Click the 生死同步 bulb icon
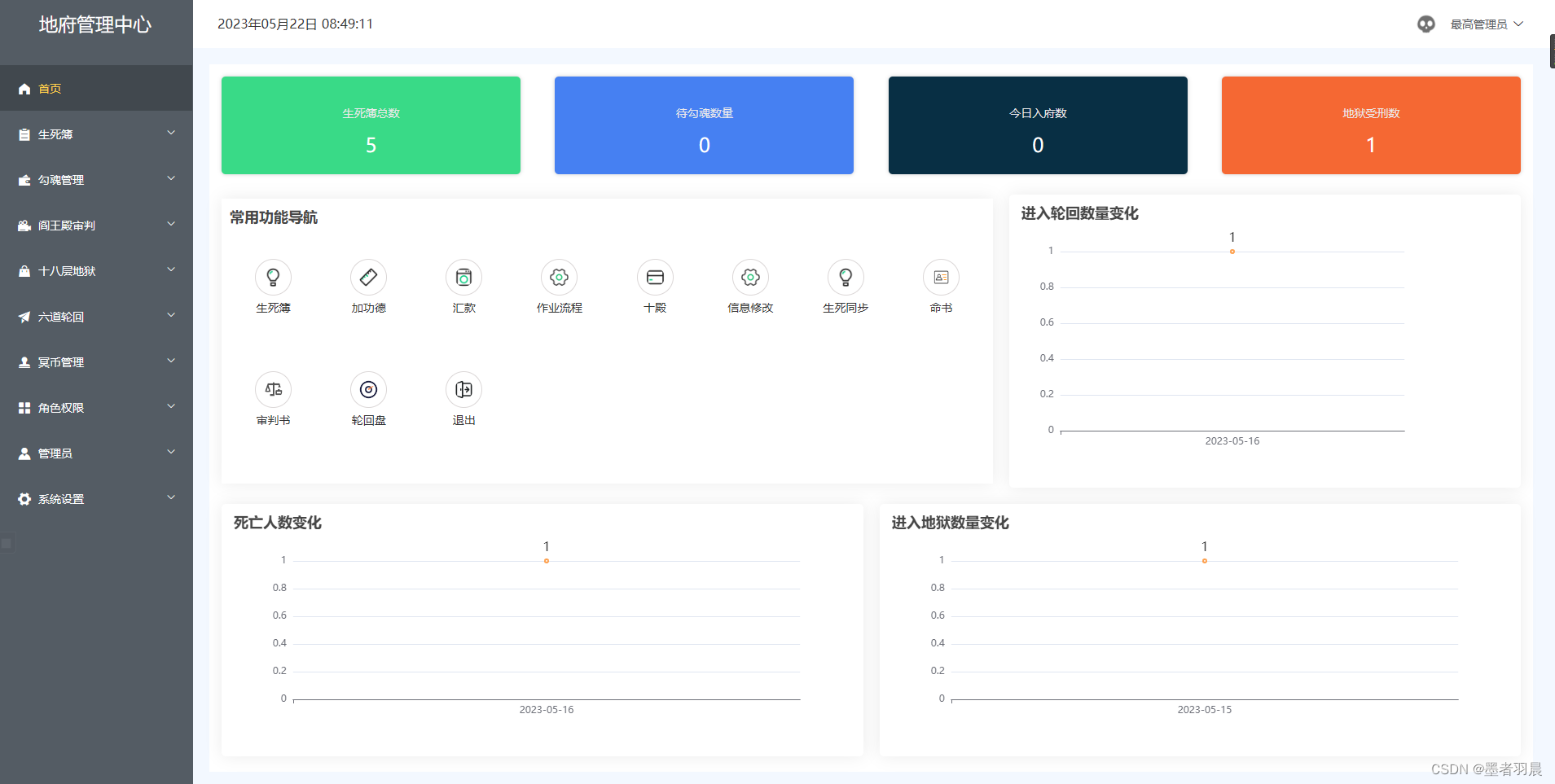Image resolution: width=1555 pixels, height=784 pixels. click(846, 277)
